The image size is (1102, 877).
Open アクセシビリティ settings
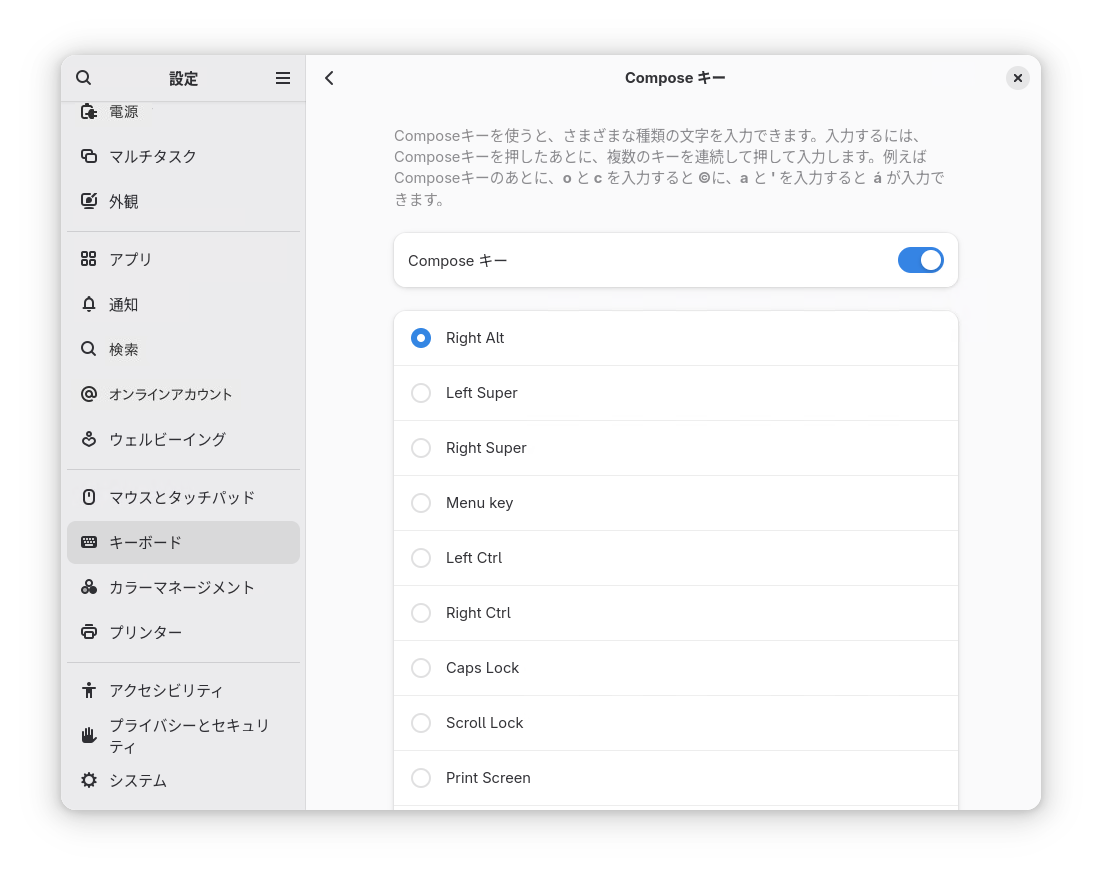[x=91, y=690]
